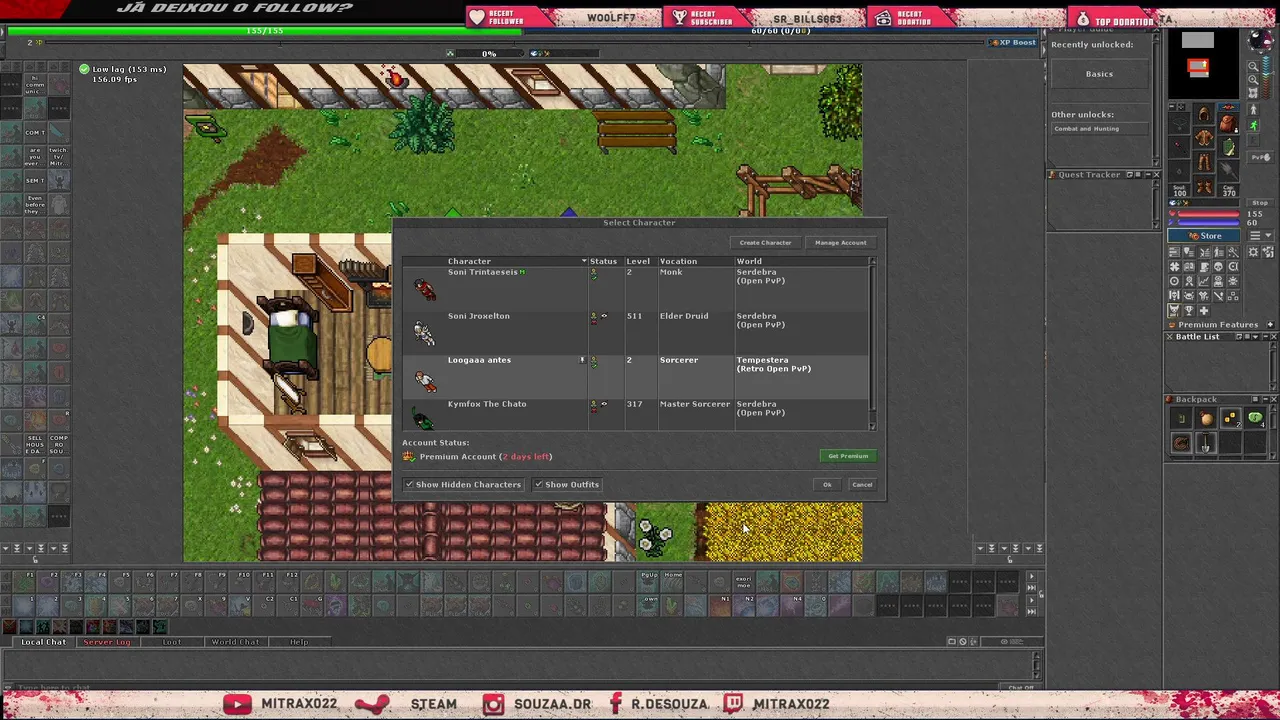This screenshot has width=1280, height=720.
Task: Expand the Premium Features section
Action: pyautogui.click(x=1270, y=325)
